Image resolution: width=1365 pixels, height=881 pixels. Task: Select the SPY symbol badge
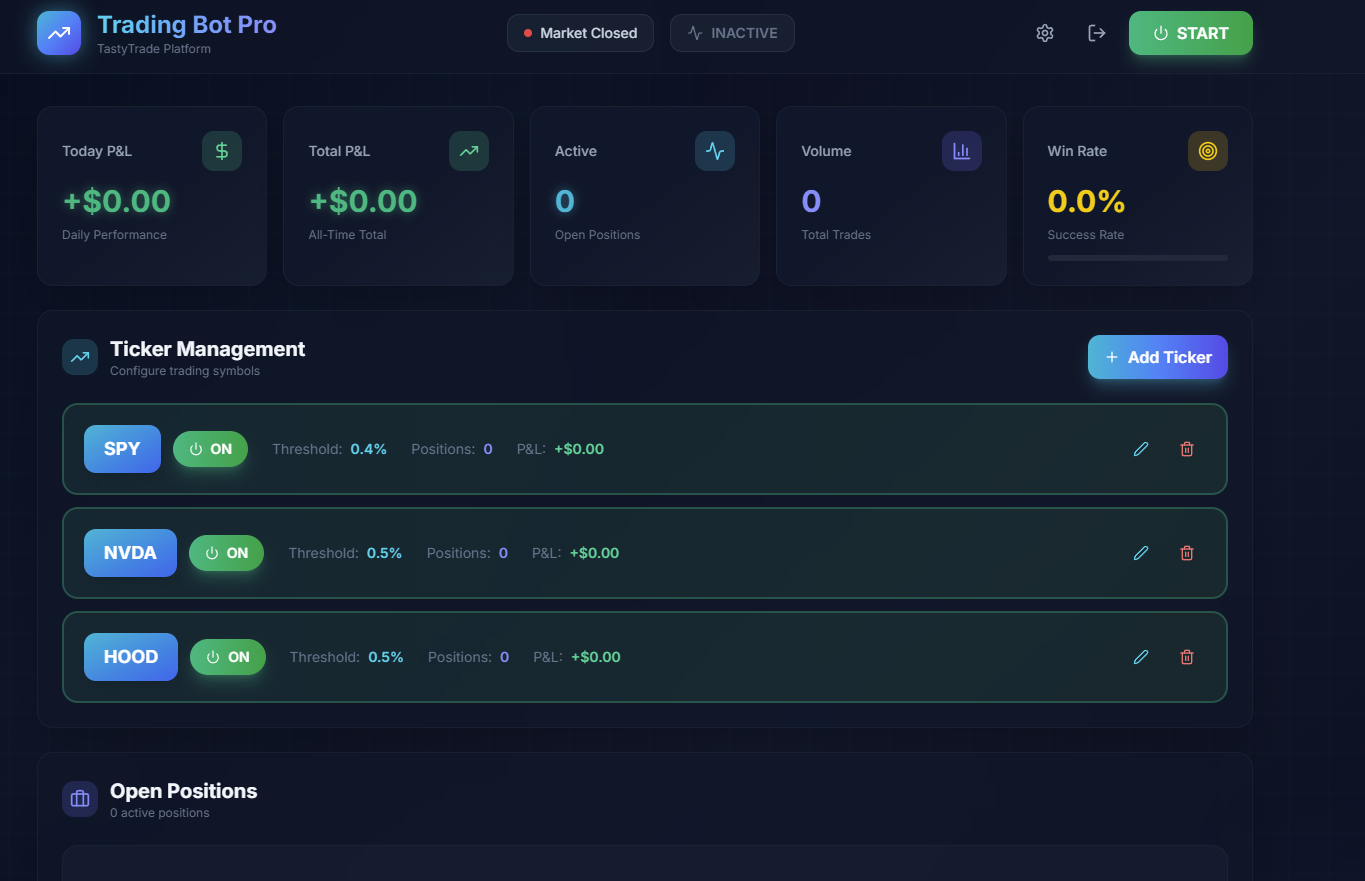[x=122, y=449]
